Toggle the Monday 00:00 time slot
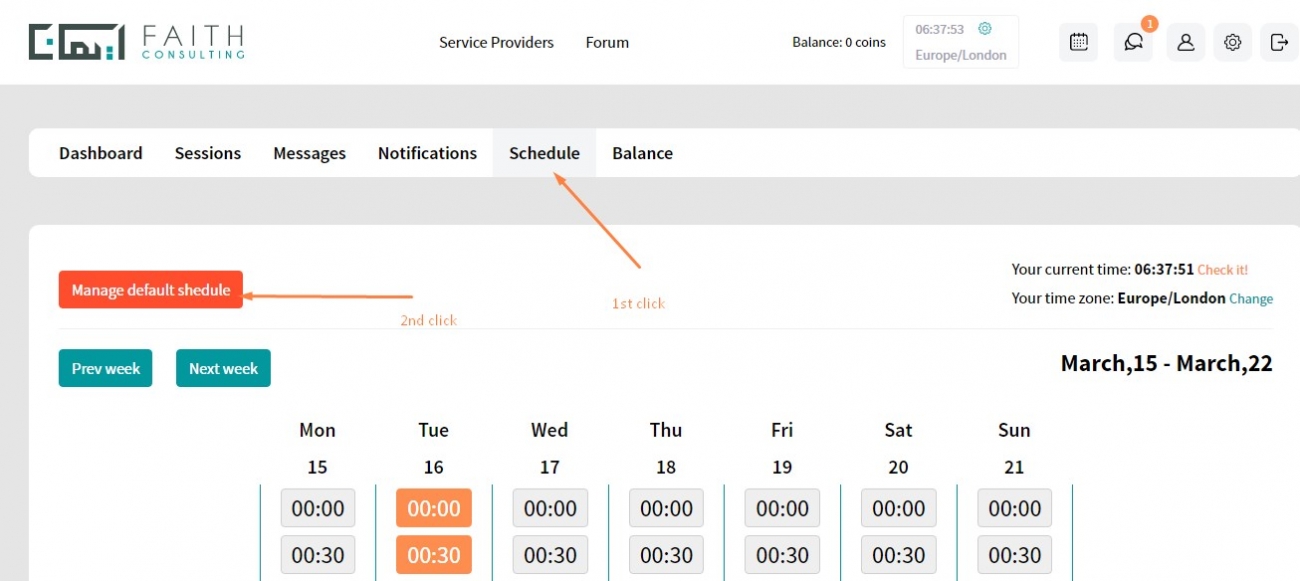Screen dimensions: 1300x581 pyautogui.click(x=318, y=508)
